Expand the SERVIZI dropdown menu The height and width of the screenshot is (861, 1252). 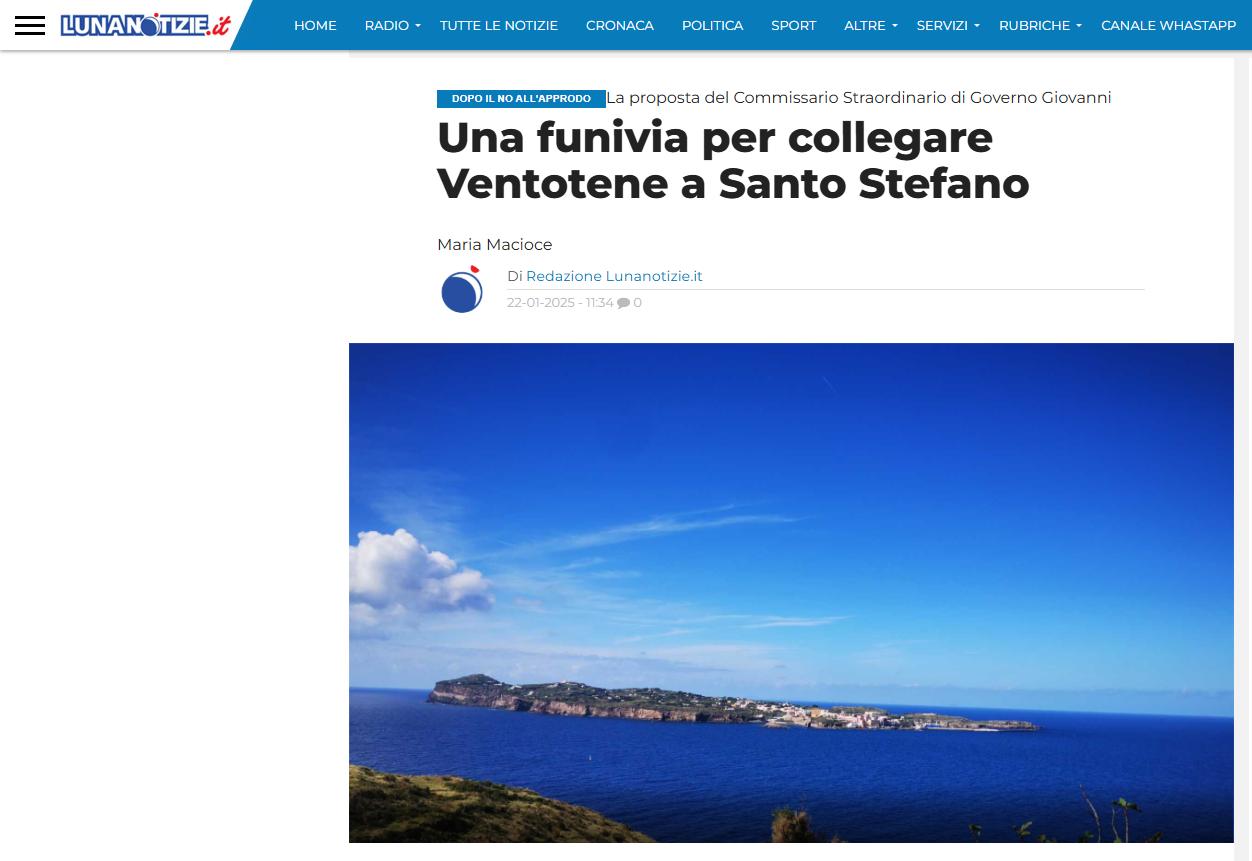pyautogui.click(x=948, y=25)
